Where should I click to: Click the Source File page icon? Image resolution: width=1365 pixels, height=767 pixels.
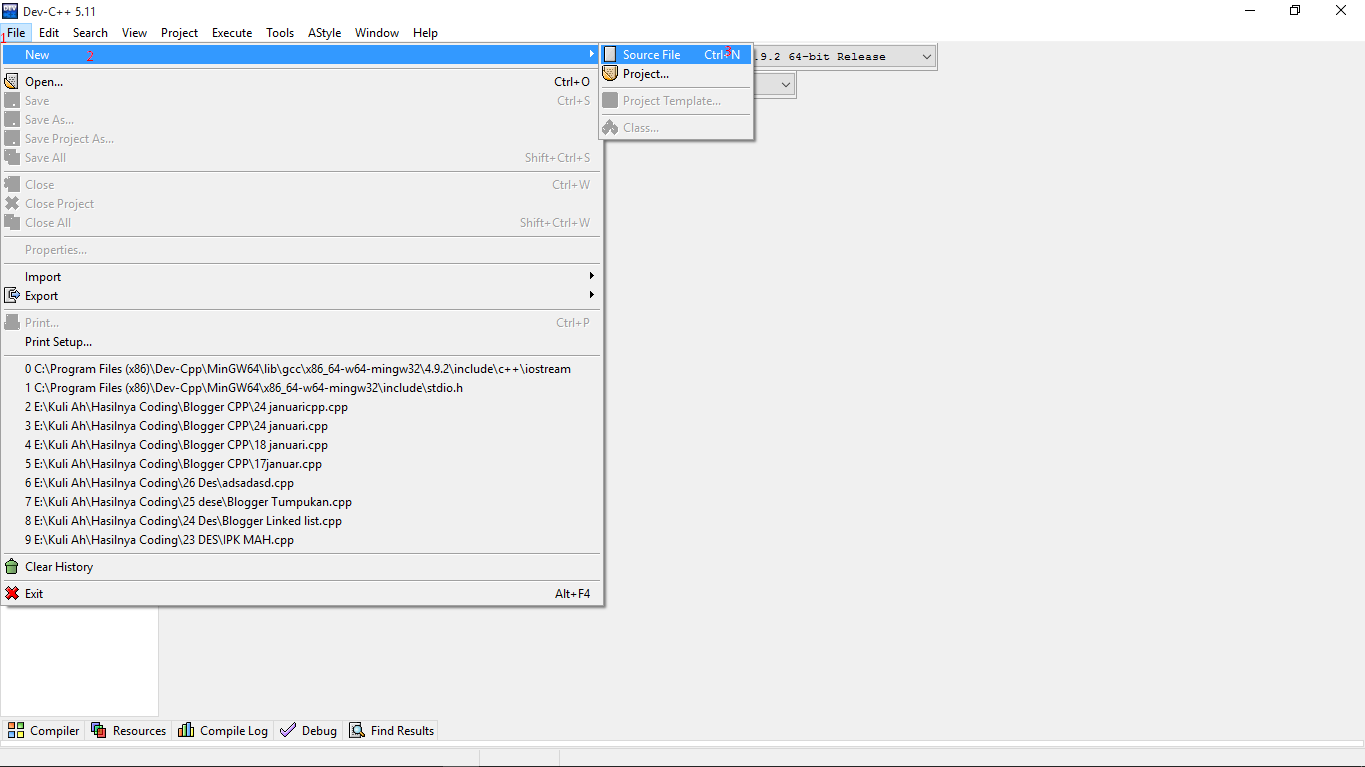(610, 55)
